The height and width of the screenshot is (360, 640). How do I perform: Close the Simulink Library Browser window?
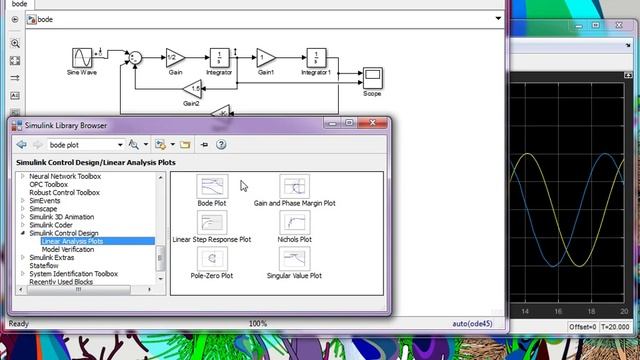point(372,122)
